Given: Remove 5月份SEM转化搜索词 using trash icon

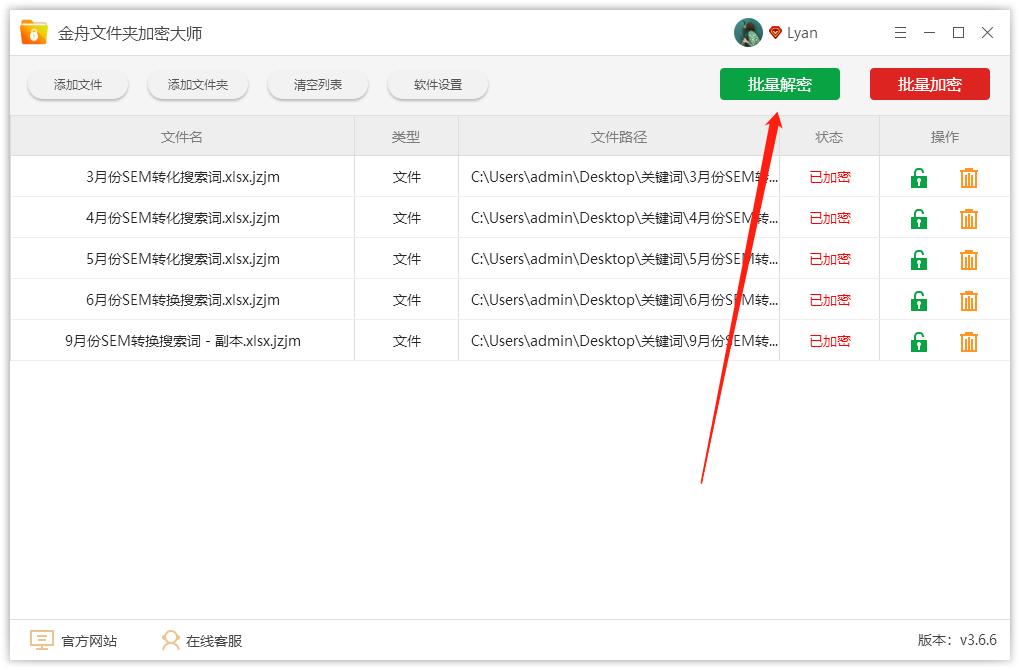Looking at the screenshot, I should click(968, 259).
